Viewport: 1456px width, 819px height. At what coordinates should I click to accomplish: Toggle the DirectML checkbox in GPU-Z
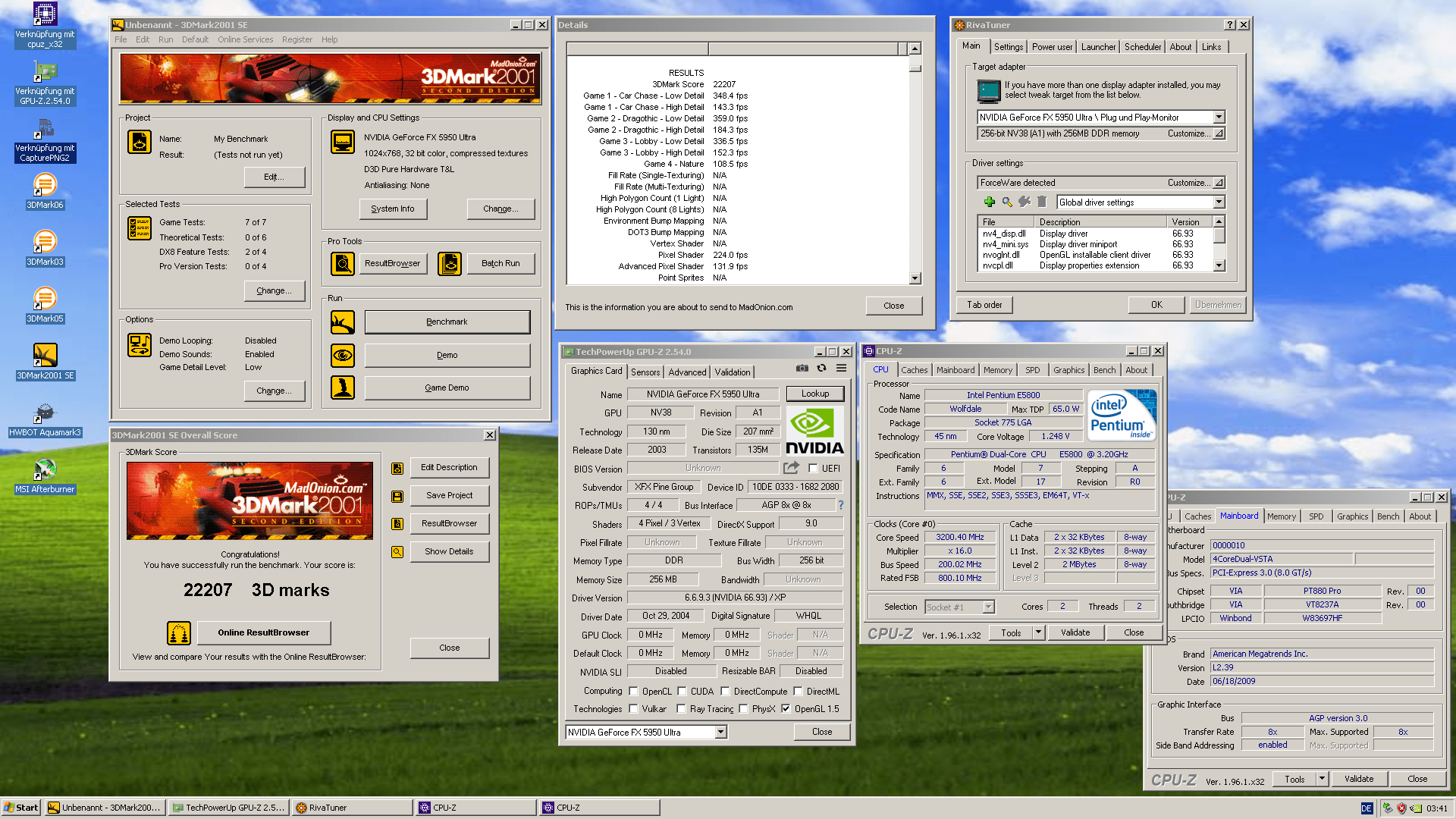tap(798, 692)
